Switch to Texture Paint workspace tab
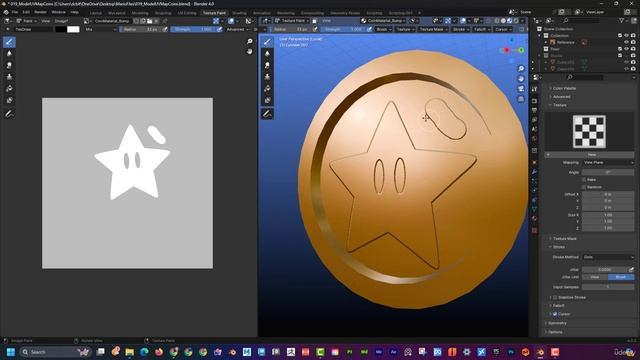This screenshot has width=640, height=360. tap(214, 13)
